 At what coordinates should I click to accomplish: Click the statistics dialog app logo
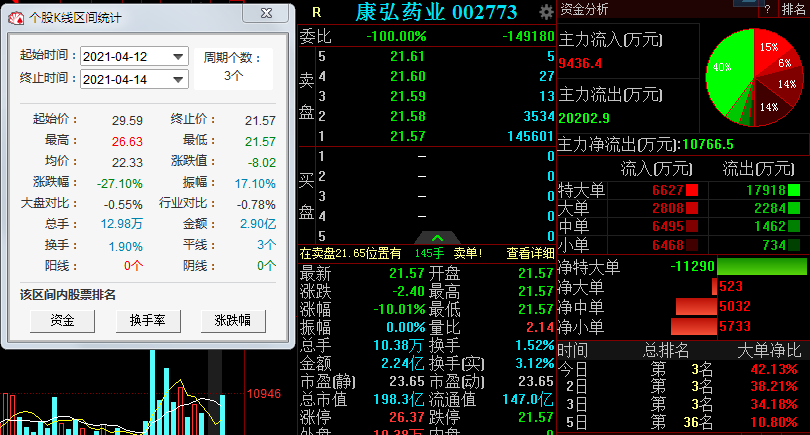pyautogui.click(x=16, y=18)
